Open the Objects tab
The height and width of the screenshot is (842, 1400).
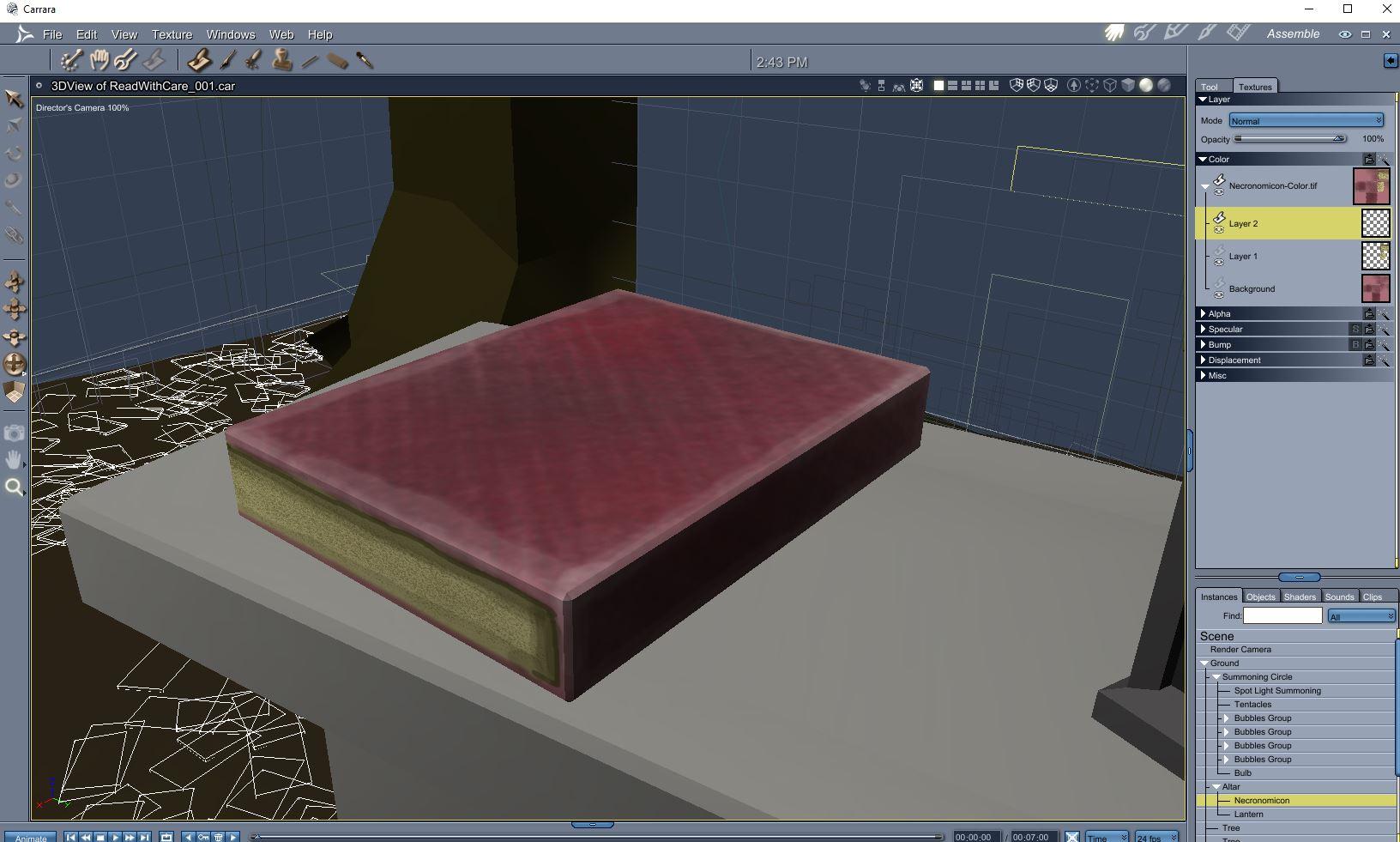(x=1260, y=597)
